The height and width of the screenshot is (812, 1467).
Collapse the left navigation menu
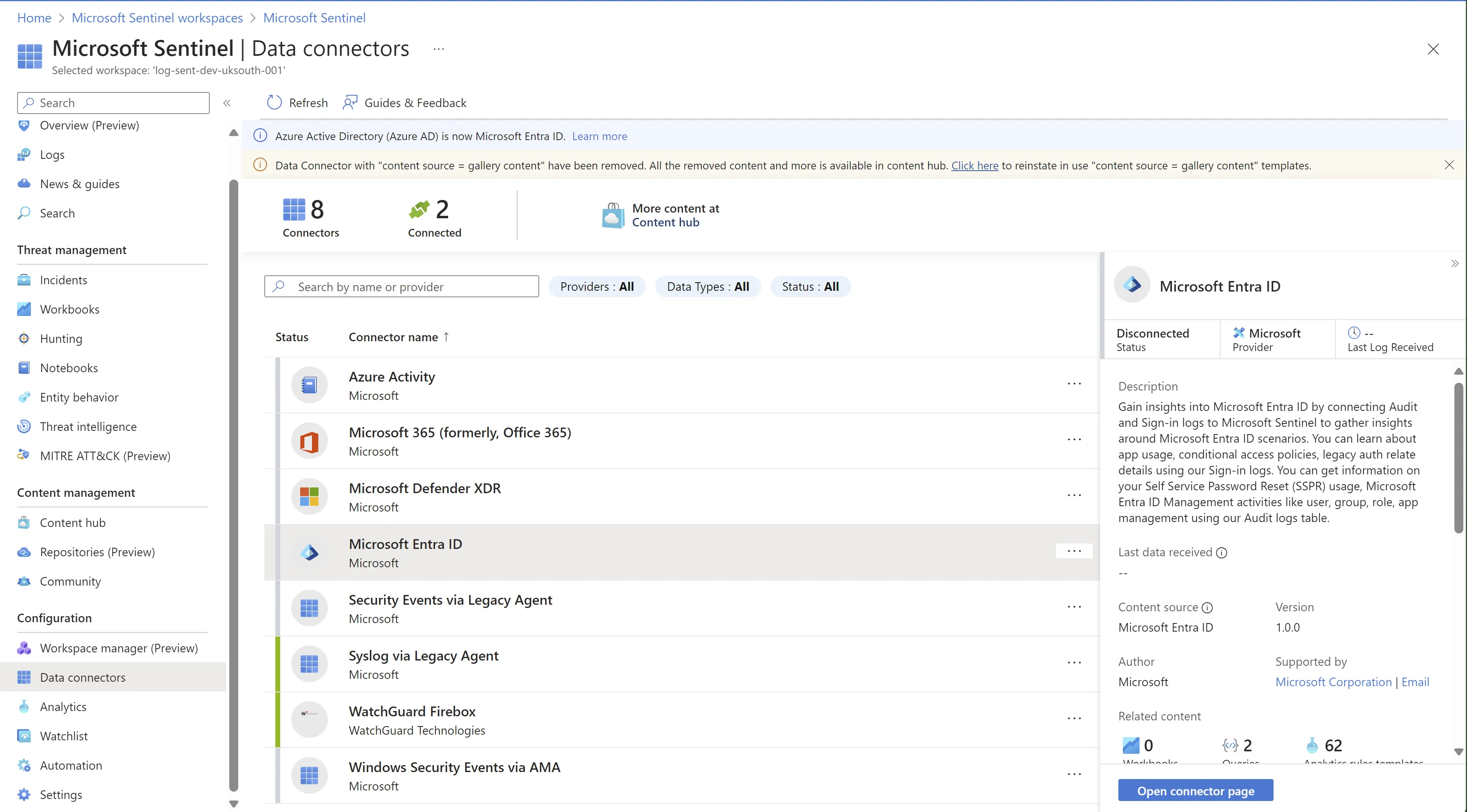(x=227, y=103)
